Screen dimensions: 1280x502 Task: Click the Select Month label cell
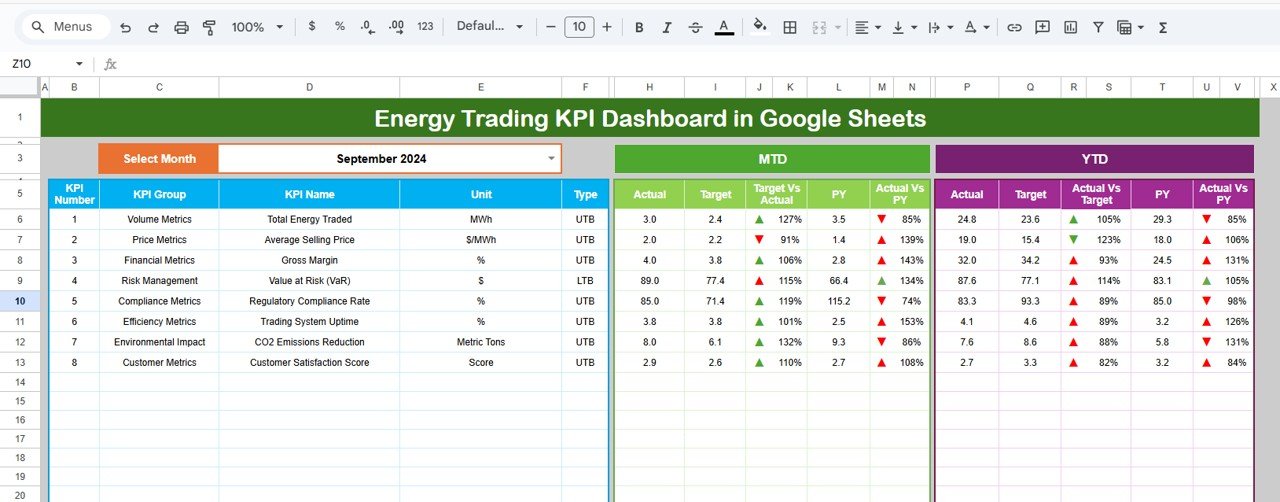159,158
